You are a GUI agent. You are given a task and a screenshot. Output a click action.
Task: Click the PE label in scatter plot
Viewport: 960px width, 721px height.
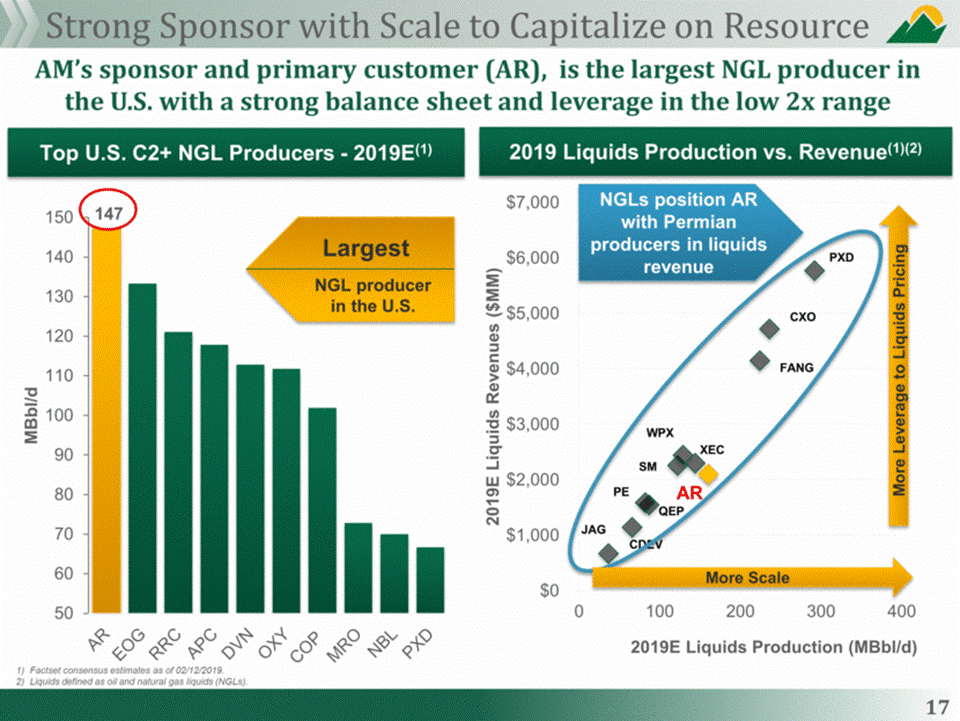tap(621, 492)
